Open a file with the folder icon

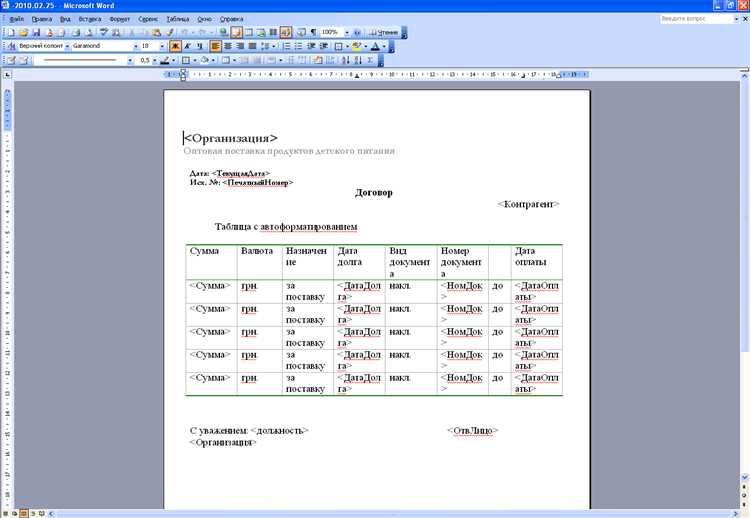click(23, 33)
